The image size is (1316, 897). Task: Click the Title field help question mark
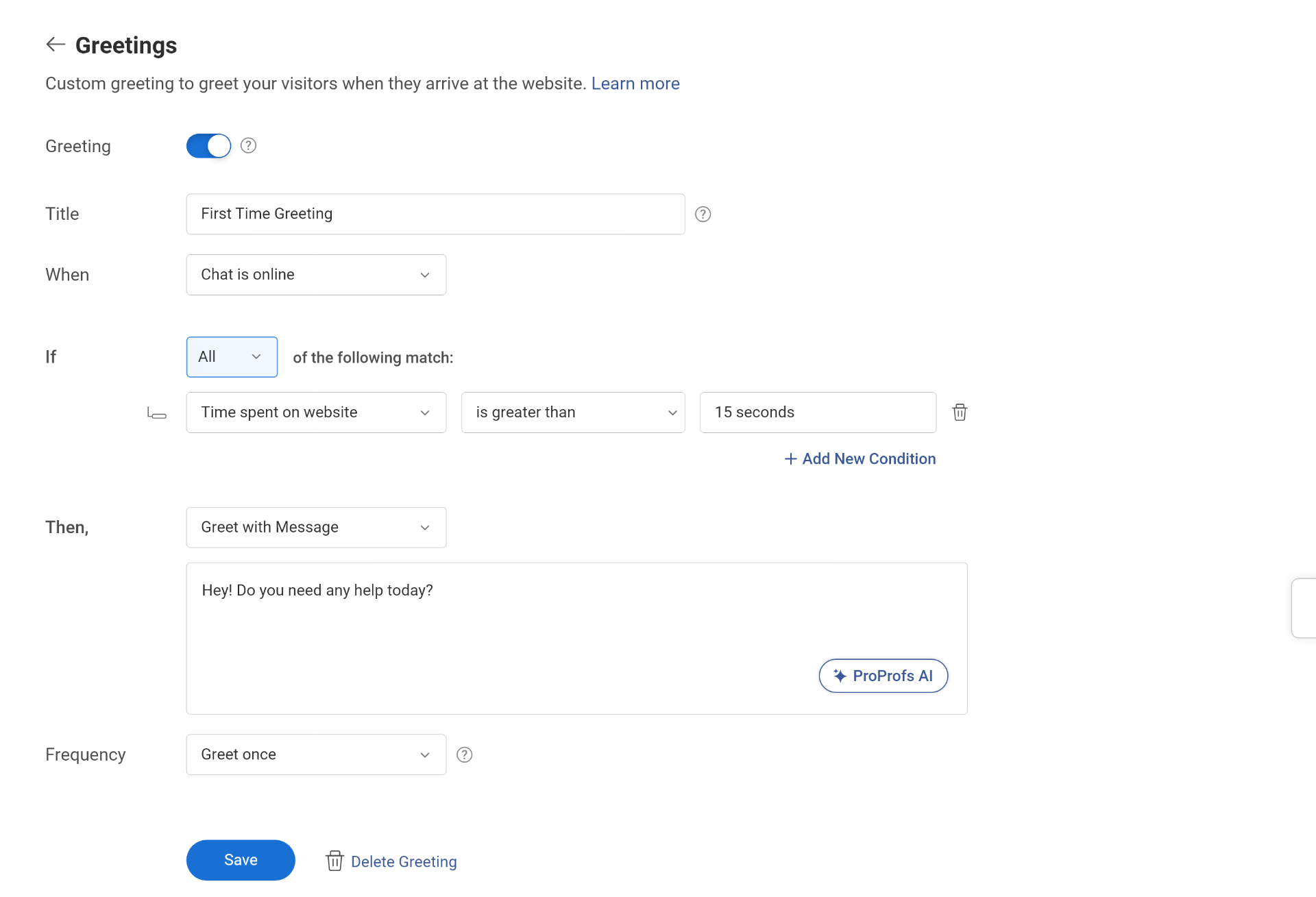pos(704,213)
